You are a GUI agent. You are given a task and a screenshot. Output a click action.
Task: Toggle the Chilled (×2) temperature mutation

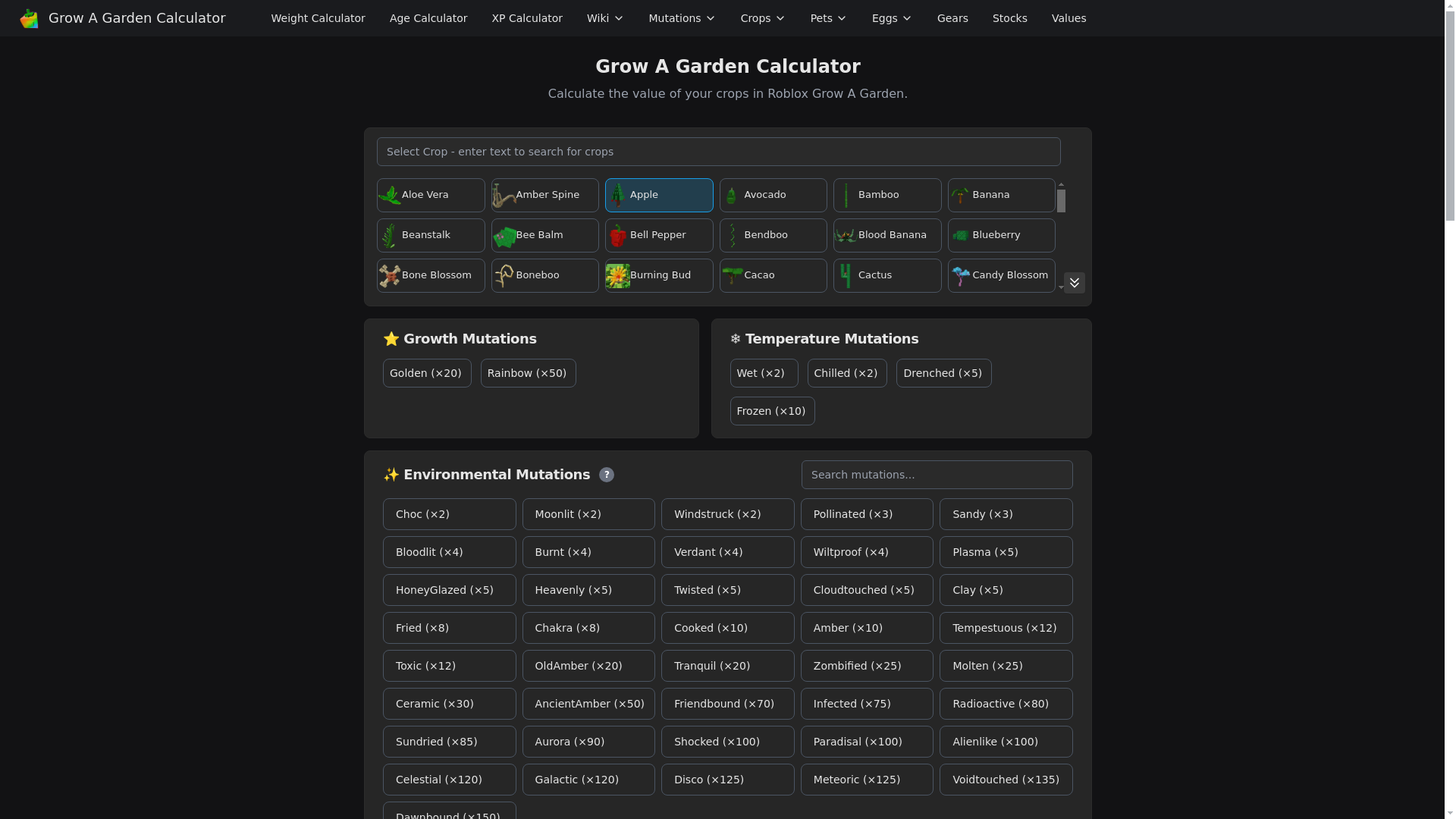click(x=846, y=373)
